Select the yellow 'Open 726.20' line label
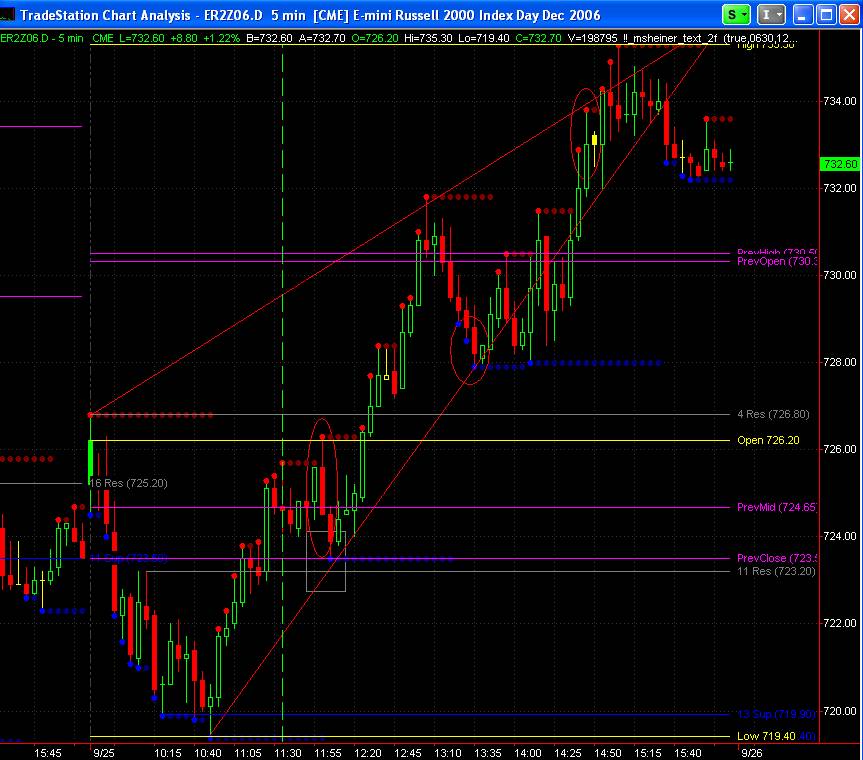This screenshot has width=863, height=760. (768, 440)
